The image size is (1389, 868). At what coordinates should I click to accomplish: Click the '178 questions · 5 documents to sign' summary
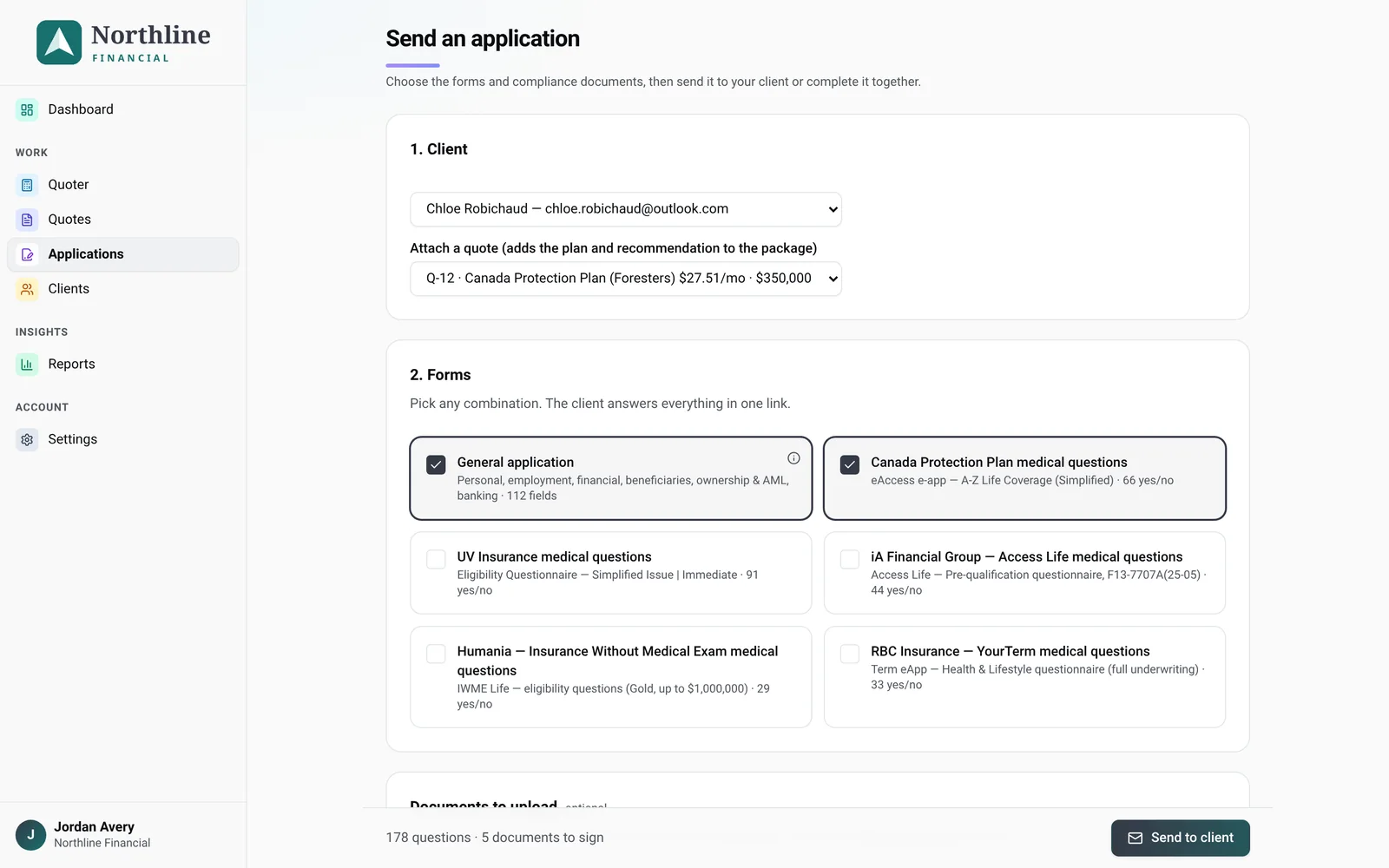(x=495, y=838)
